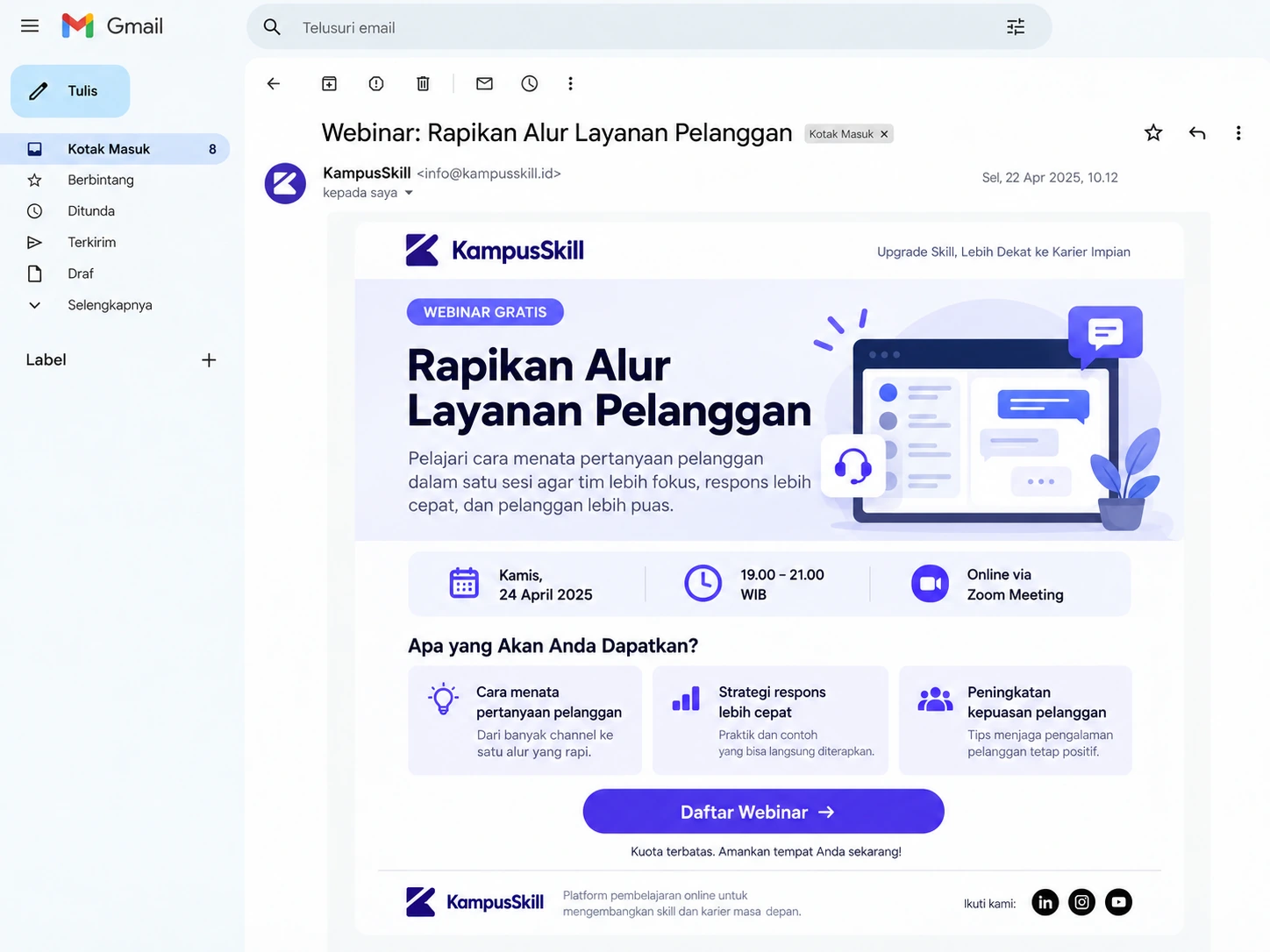The width and height of the screenshot is (1270, 952).
Task: Open more actions in toolbar
Action: (570, 83)
